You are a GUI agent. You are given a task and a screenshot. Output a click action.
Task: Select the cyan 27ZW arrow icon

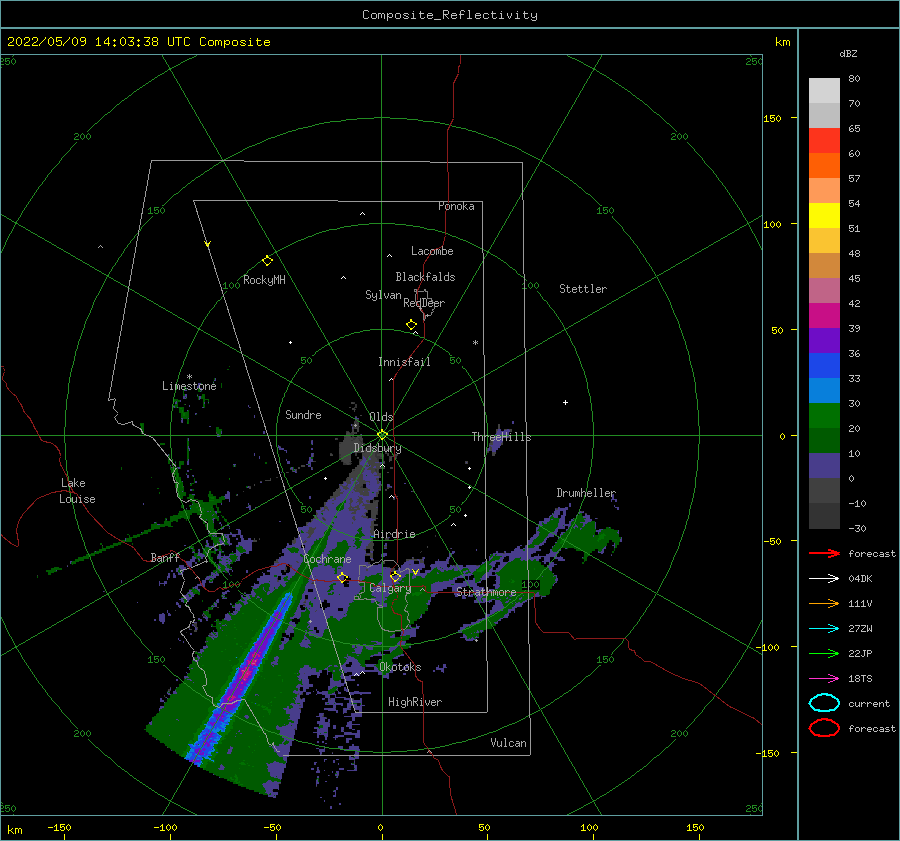pyautogui.click(x=824, y=629)
